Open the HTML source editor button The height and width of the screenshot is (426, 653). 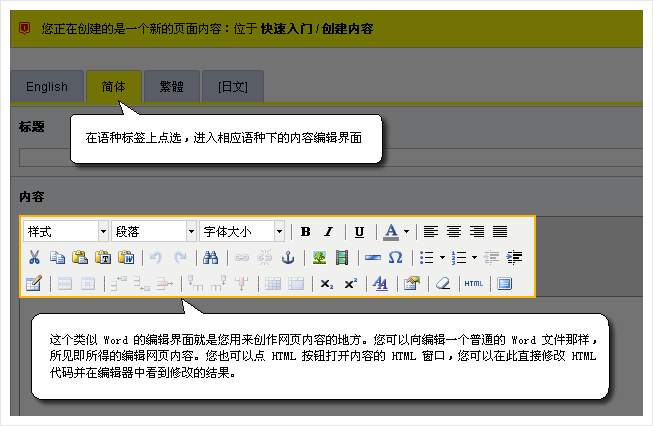(474, 284)
